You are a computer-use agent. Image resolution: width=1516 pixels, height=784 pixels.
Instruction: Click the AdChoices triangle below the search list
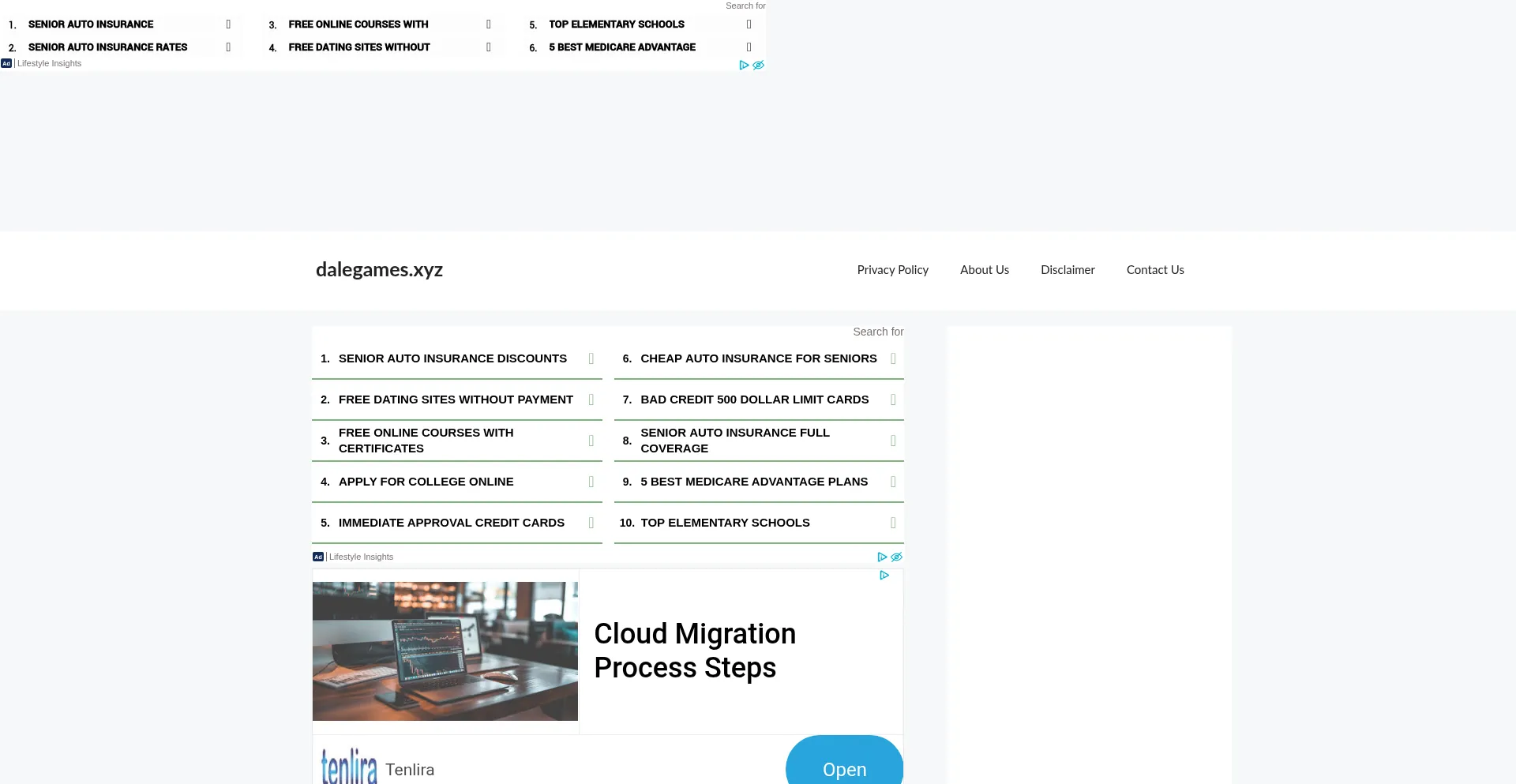(882, 557)
